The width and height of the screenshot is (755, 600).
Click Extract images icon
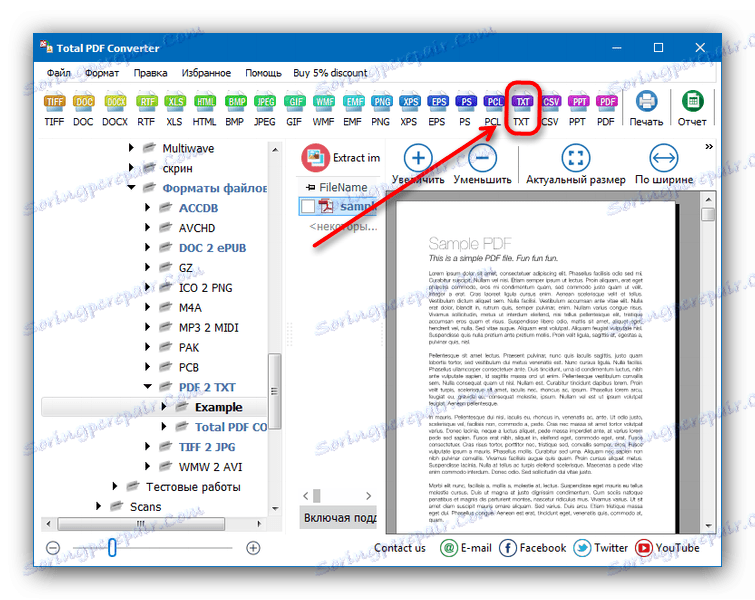(x=315, y=157)
